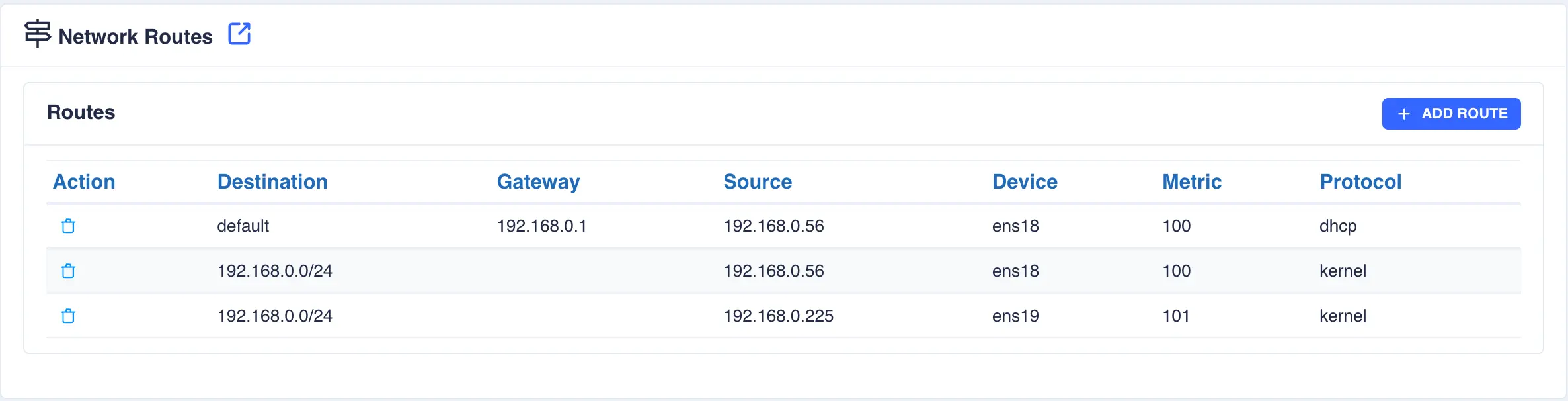Click the Network Routes signpost icon

coord(38,34)
